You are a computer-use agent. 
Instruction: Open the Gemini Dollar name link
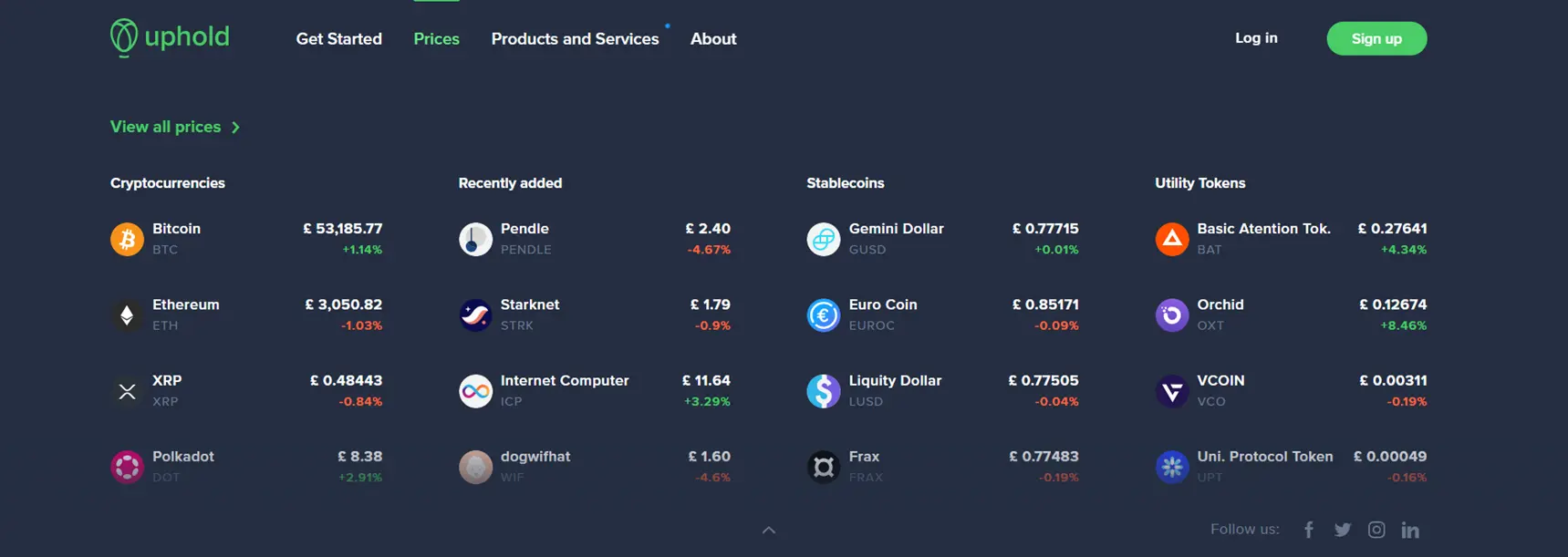[x=897, y=229]
